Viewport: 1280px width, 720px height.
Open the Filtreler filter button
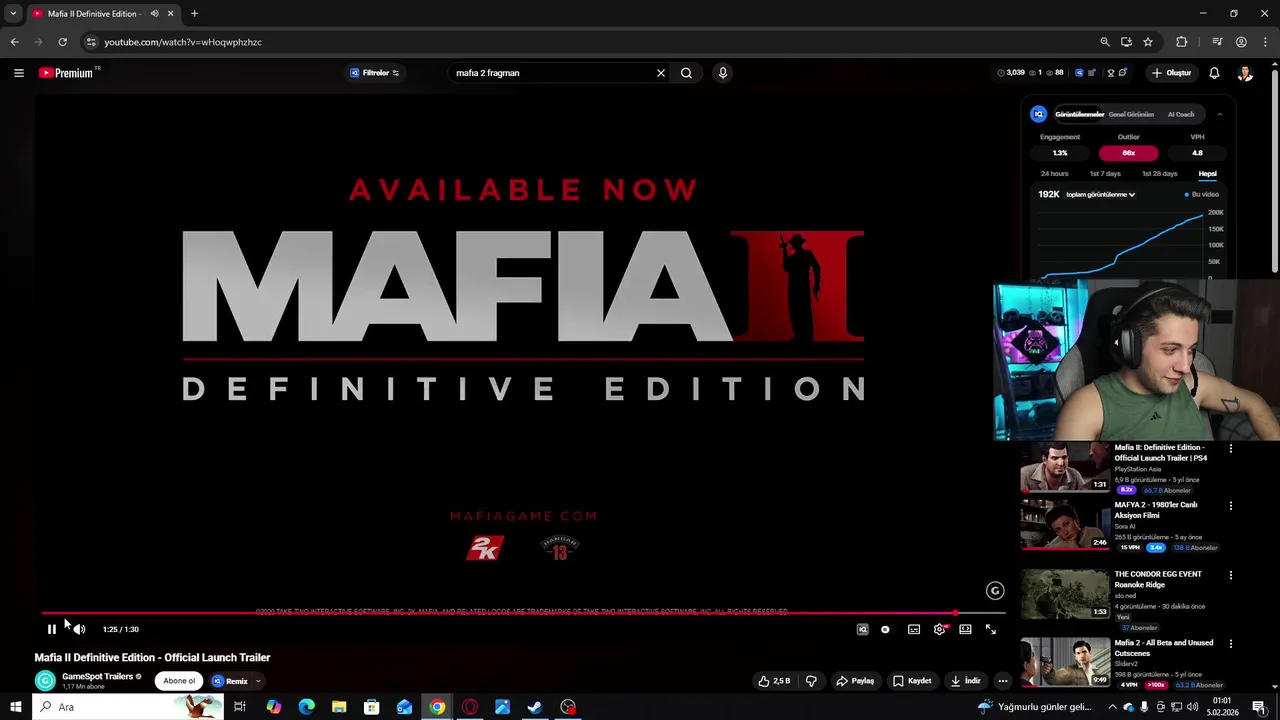[375, 73]
